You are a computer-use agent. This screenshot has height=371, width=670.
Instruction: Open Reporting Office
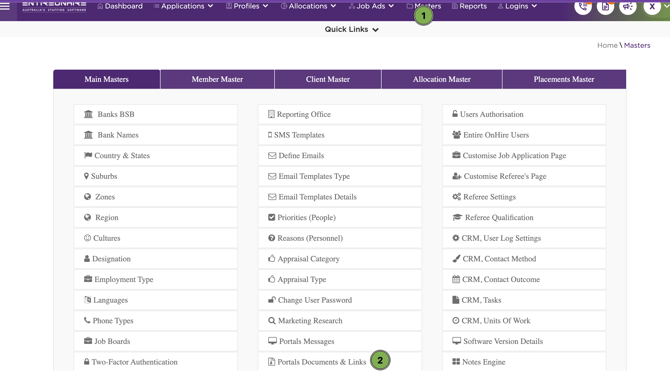[340, 114]
